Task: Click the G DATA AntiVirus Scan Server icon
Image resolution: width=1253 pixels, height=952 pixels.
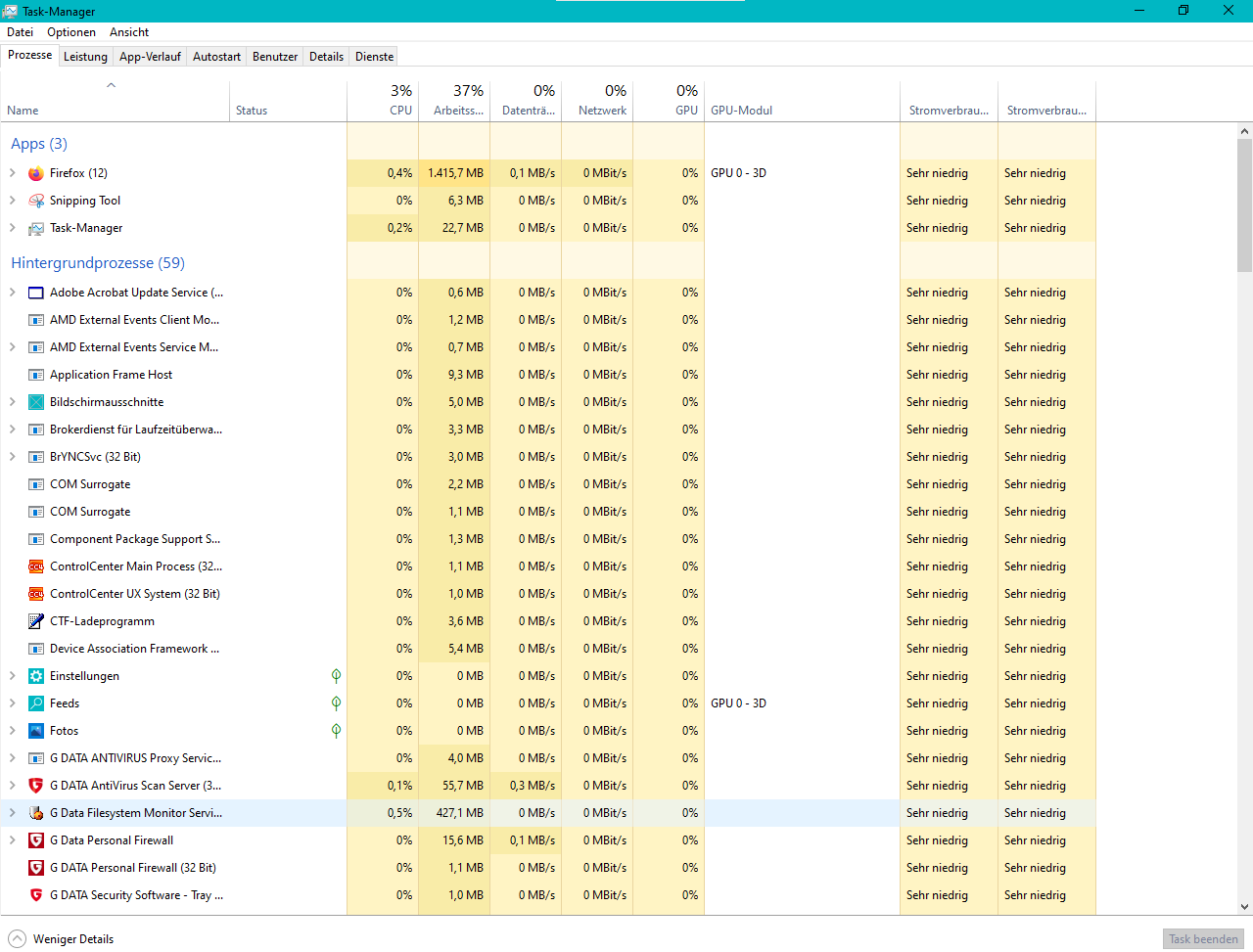Action: tap(36, 786)
